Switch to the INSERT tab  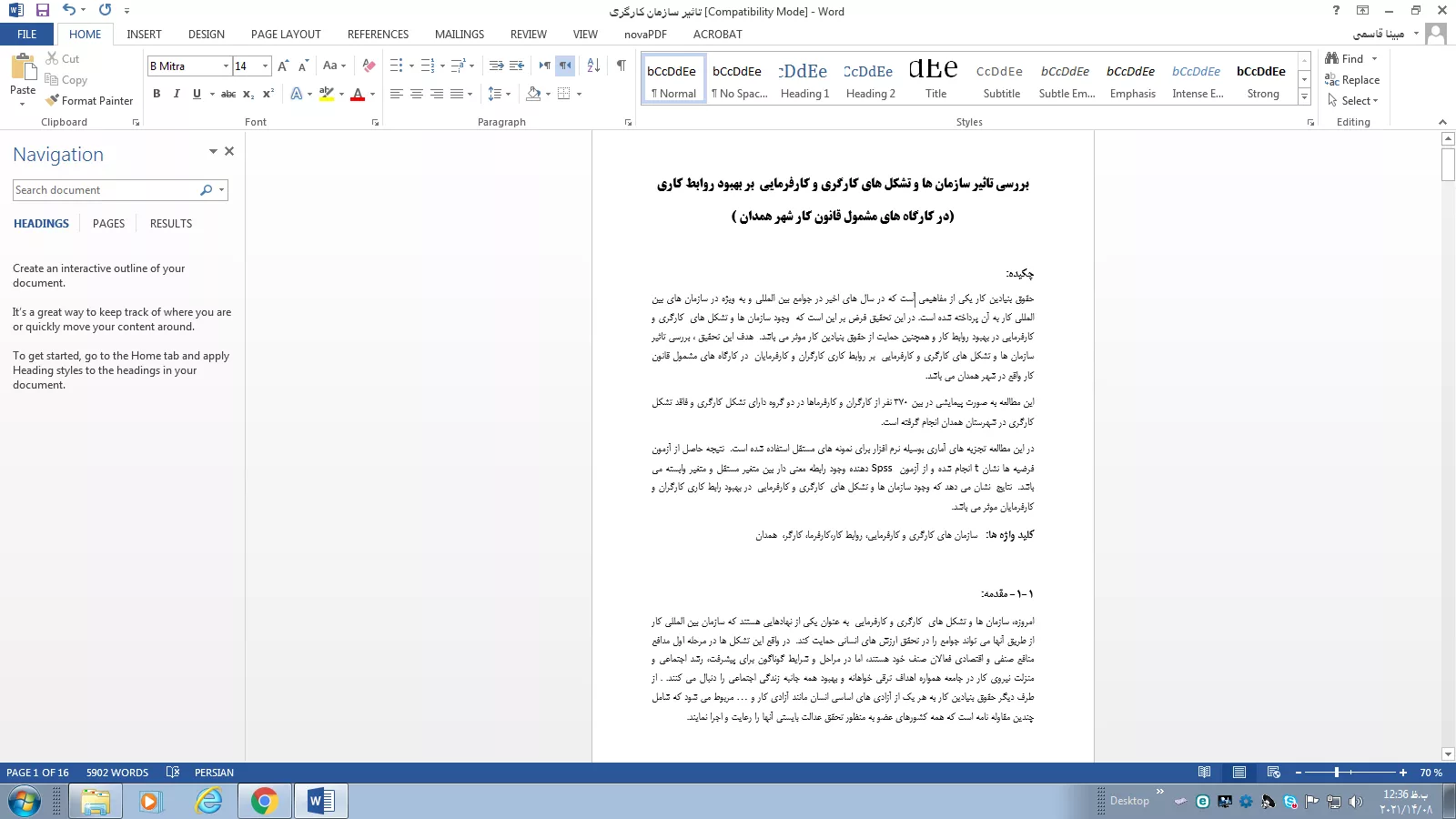(x=144, y=34)
